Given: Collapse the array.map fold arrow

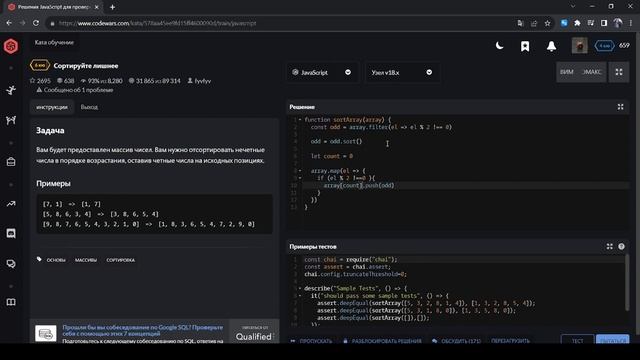Looking at the screenshot, I should [300, 171].
